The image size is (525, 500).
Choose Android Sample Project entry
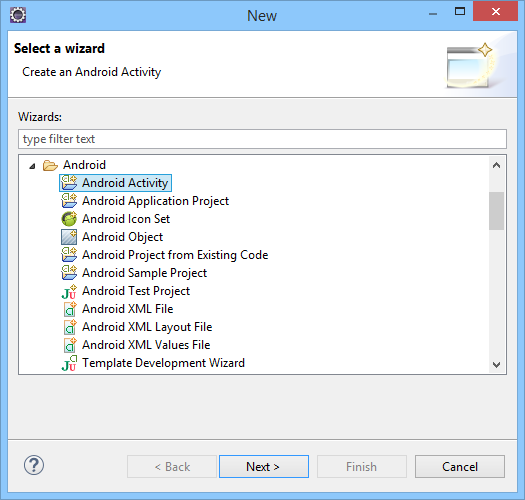coord(145,273)
